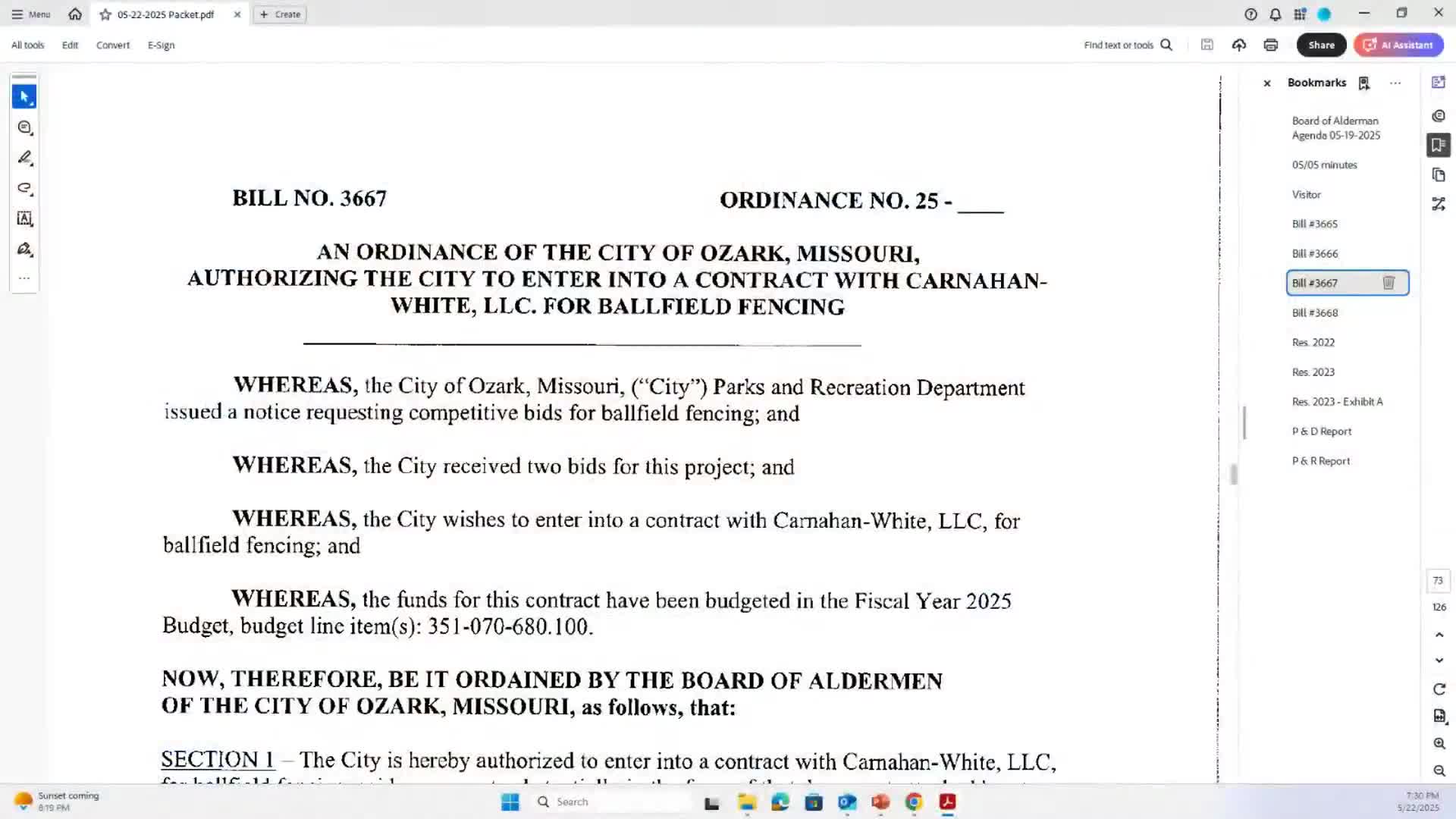
Task: Toggle the Bookmarks panel off
Action: (x=1267, y=83)
